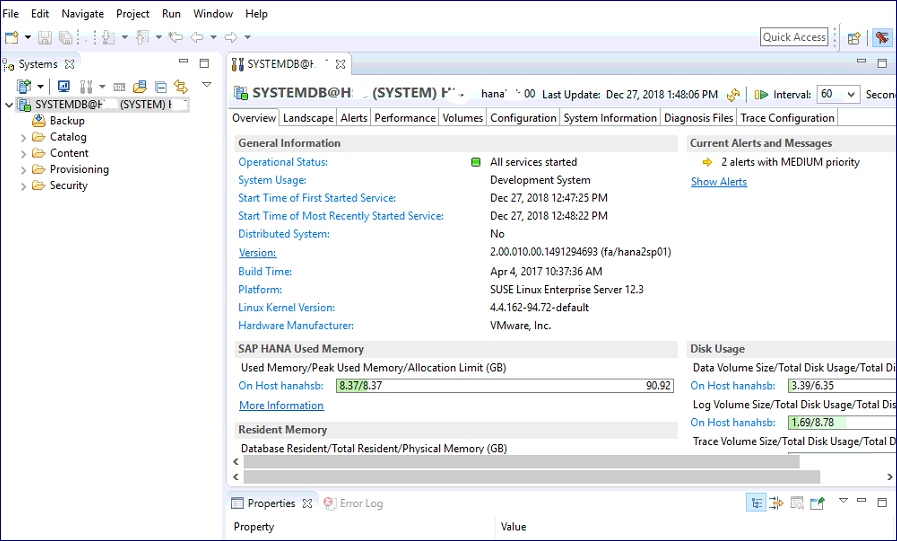Open the New wizard dropdown arrow
The height and width of the screenshot is (541, 897).
(27, 38)
